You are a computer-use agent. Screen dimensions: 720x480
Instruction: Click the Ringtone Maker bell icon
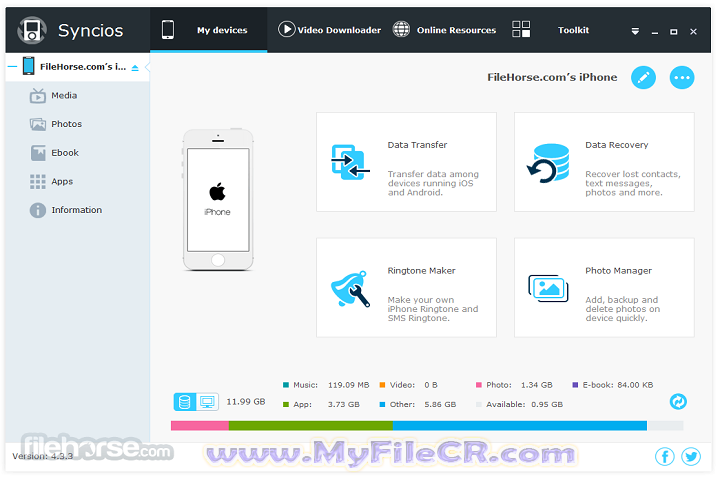[x=350, y=289]
